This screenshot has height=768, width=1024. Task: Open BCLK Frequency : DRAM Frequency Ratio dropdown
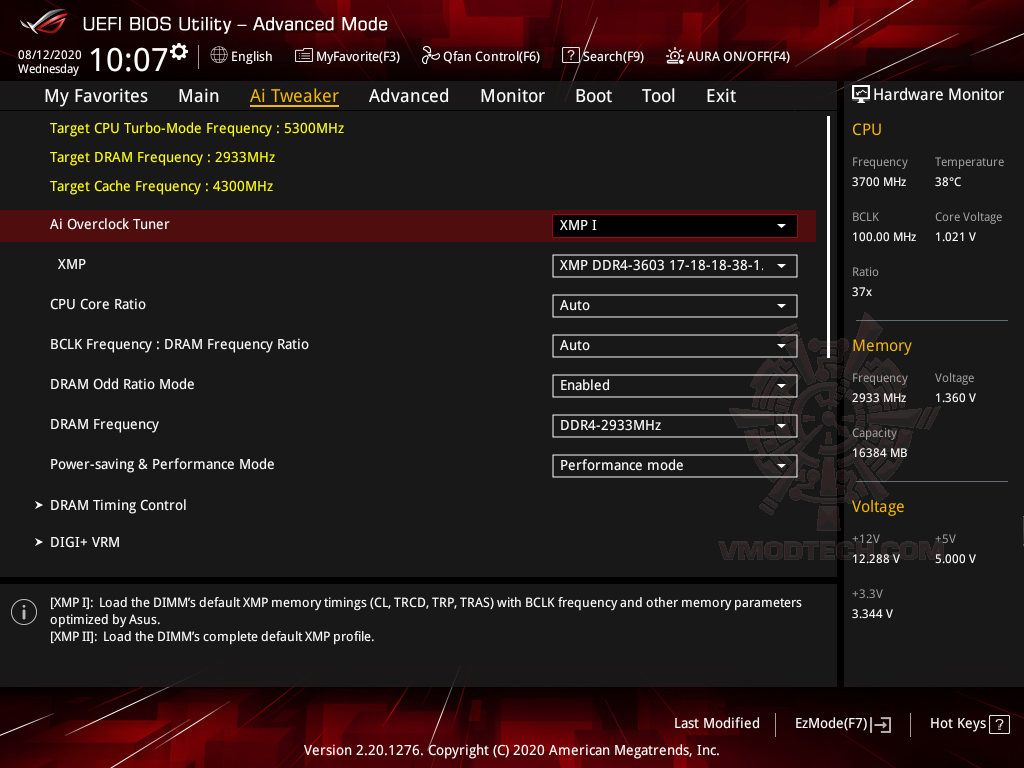675,345
